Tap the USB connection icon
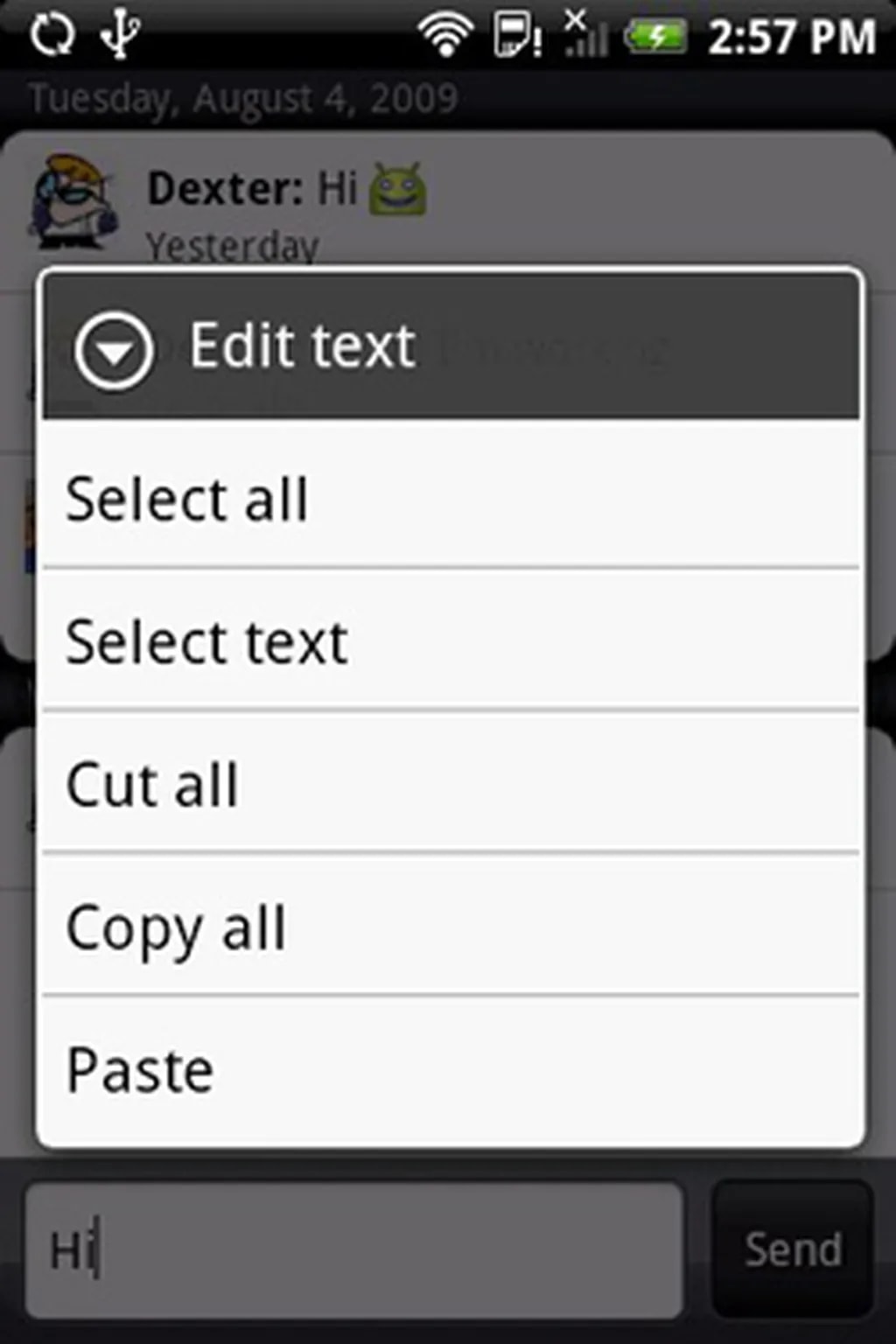Screen dimensions: 896x1344 [120, 36]
